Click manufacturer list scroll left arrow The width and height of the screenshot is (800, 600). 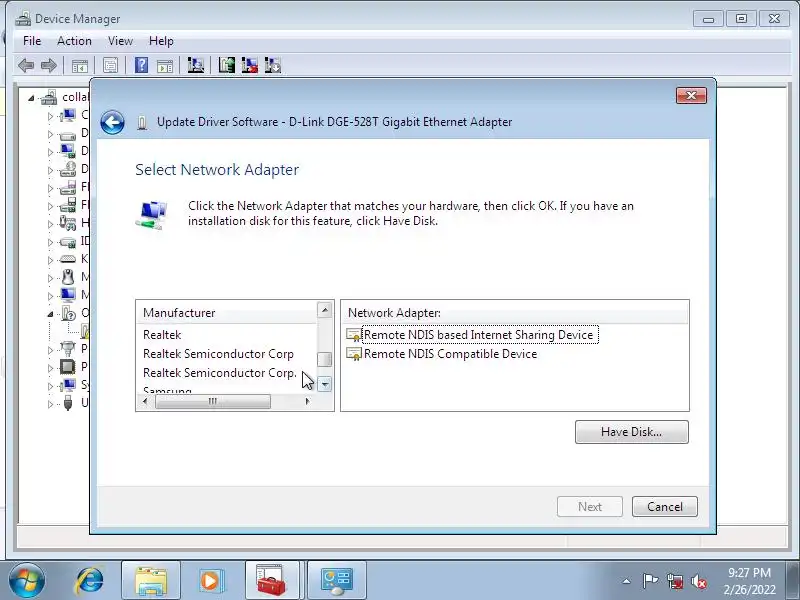point(145,402)
